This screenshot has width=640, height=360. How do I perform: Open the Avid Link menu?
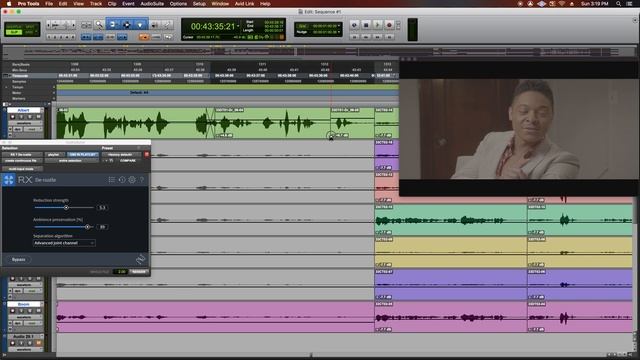tap(244, 4)
